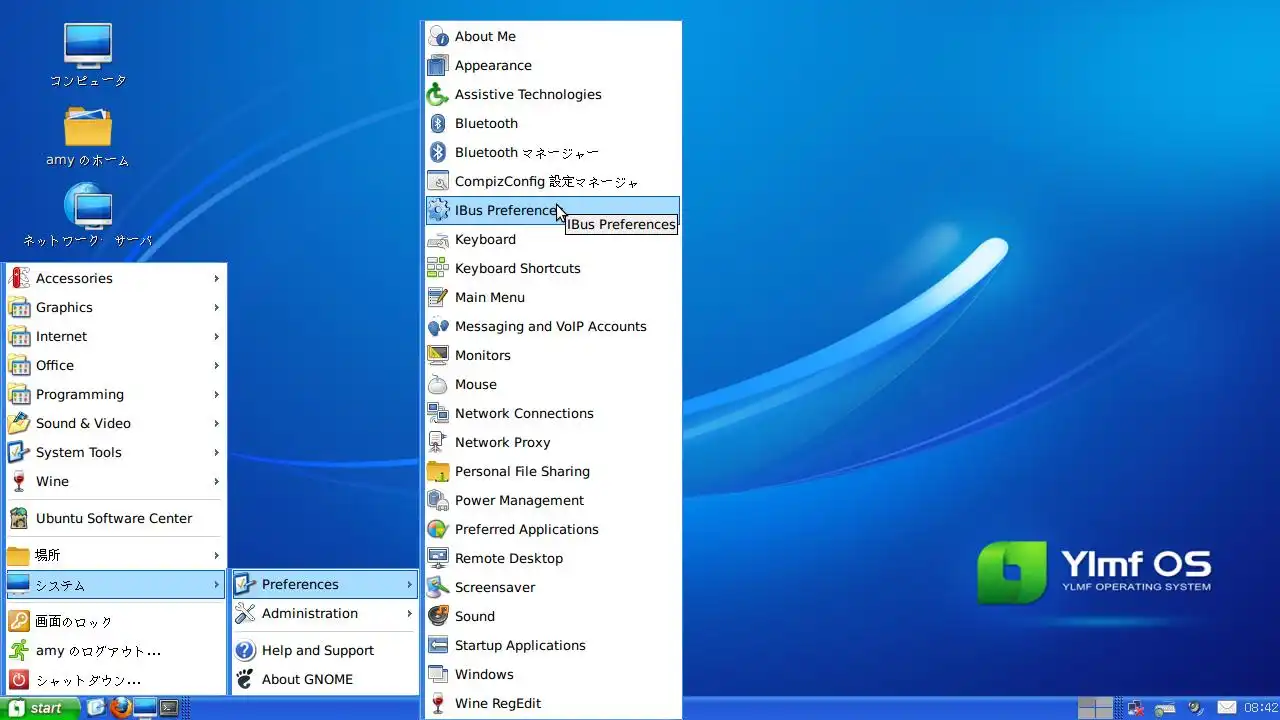This screenshot has width=1280, height=720.
Task: Expand the System Tools submenu
Action: [x=115, y=452]
